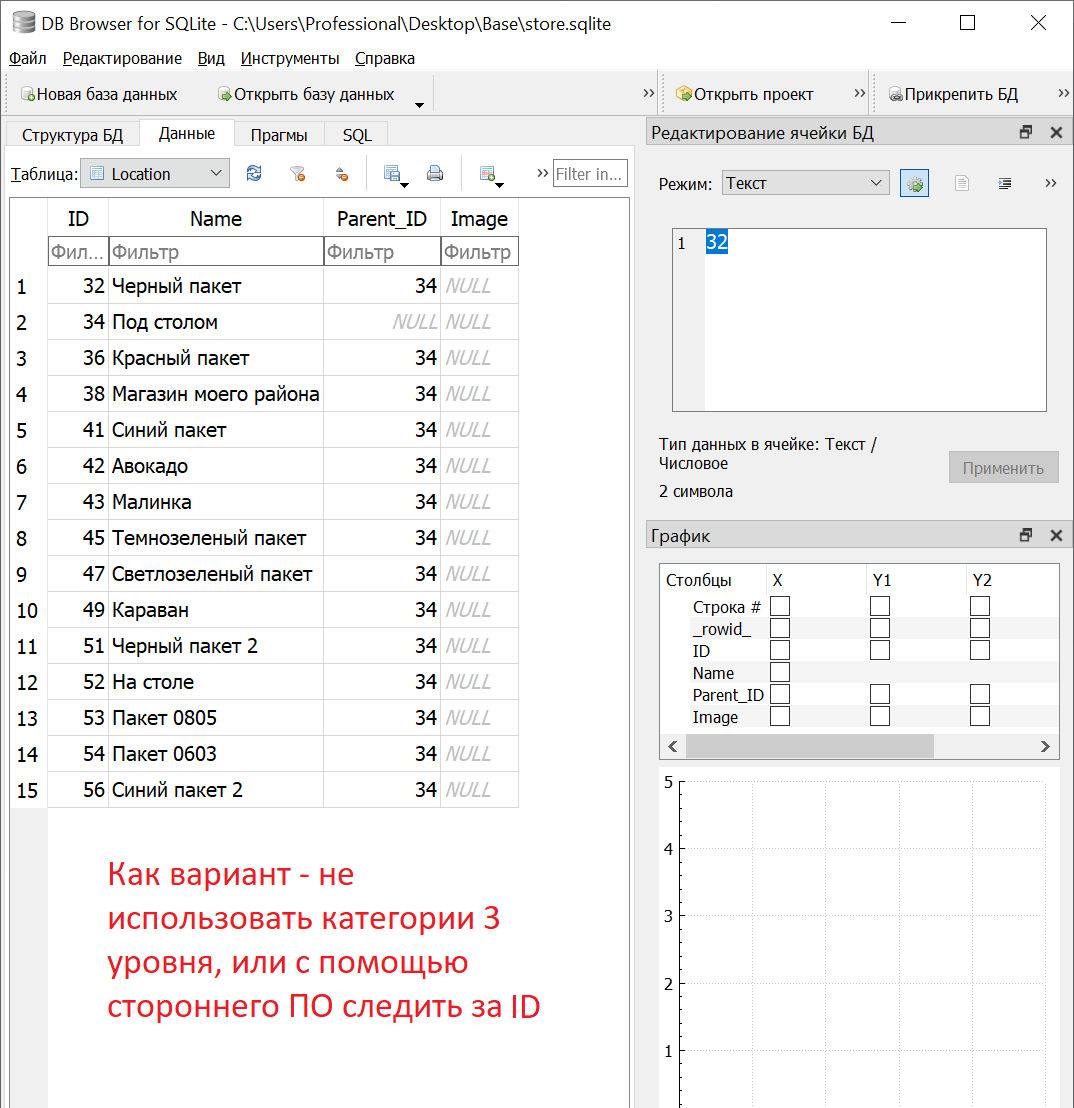
Task: Open the Инструменты menu
Action: [290, 58]
